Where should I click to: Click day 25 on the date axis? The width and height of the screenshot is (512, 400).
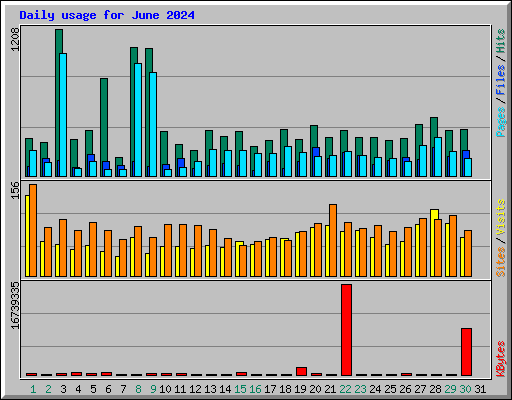[390, 389]
